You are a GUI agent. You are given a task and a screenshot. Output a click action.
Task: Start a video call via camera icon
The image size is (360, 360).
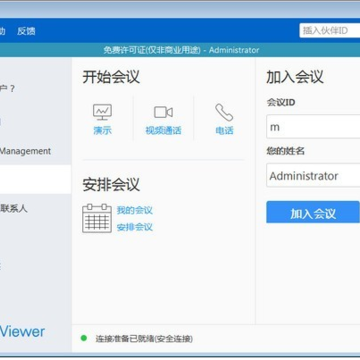(163, 112)
